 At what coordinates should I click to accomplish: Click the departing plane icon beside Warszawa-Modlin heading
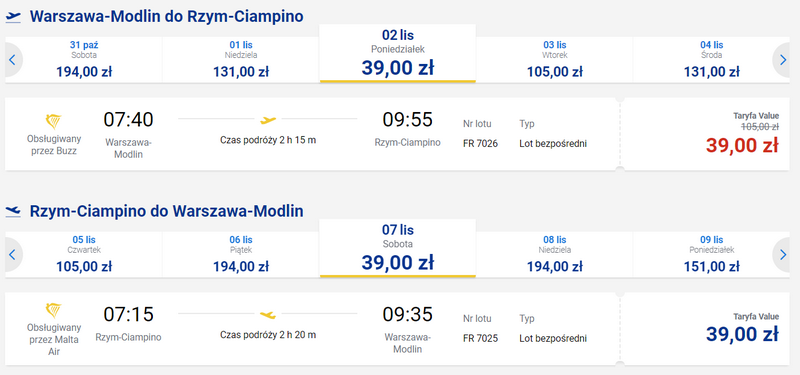click(x=13, y=17)
